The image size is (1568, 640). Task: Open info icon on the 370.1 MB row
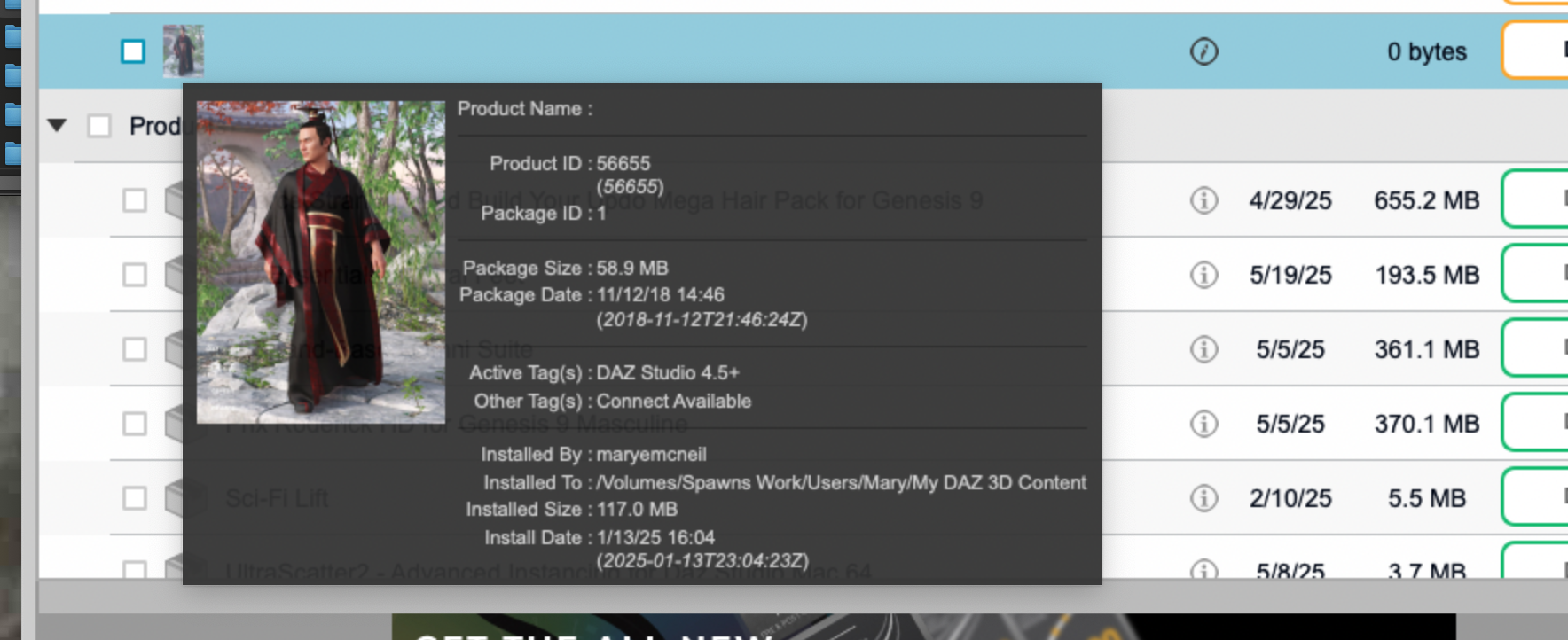[x=1203, y=424]
